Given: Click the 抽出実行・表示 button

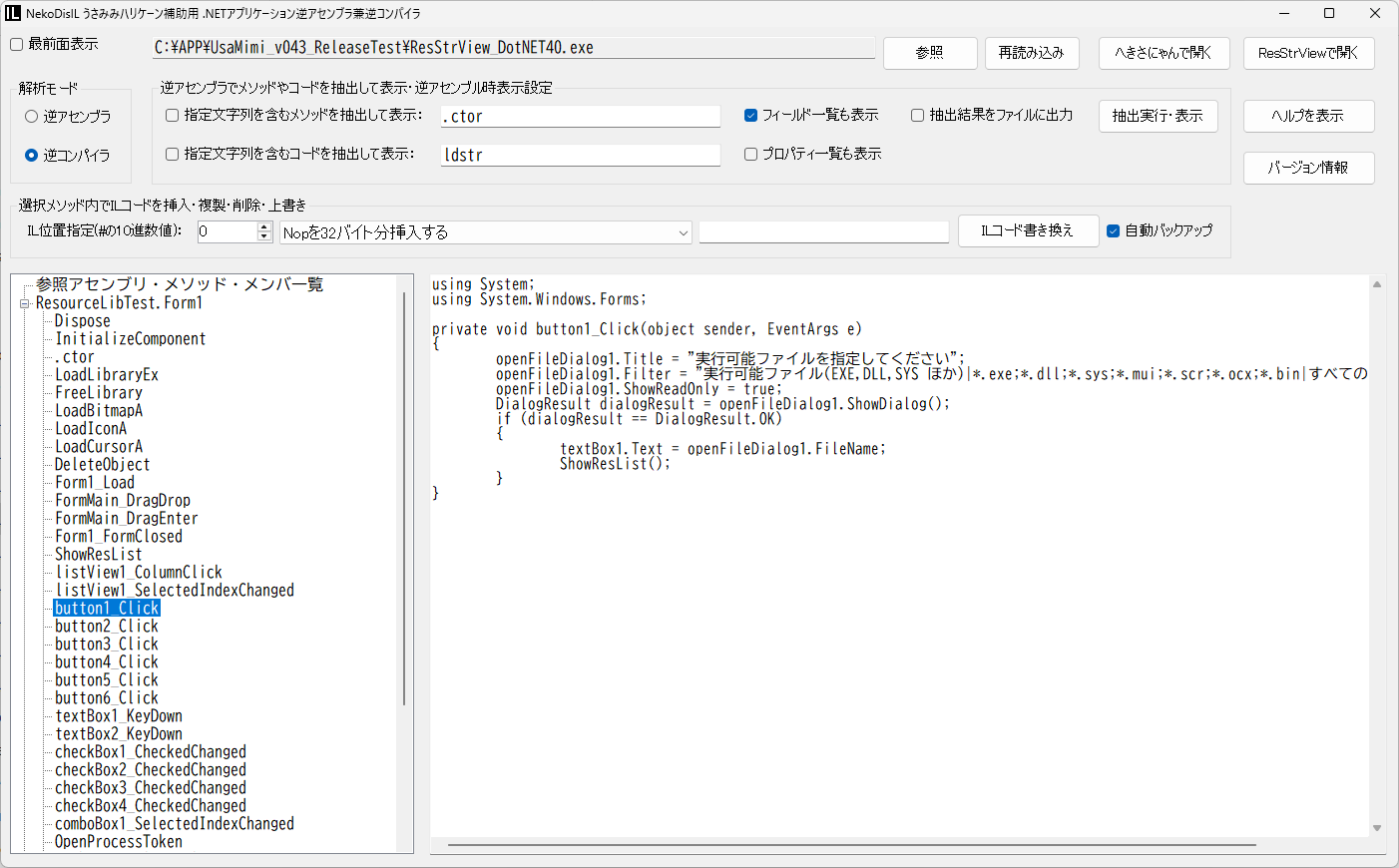Looking at the screenshot, I should 1159,116.
